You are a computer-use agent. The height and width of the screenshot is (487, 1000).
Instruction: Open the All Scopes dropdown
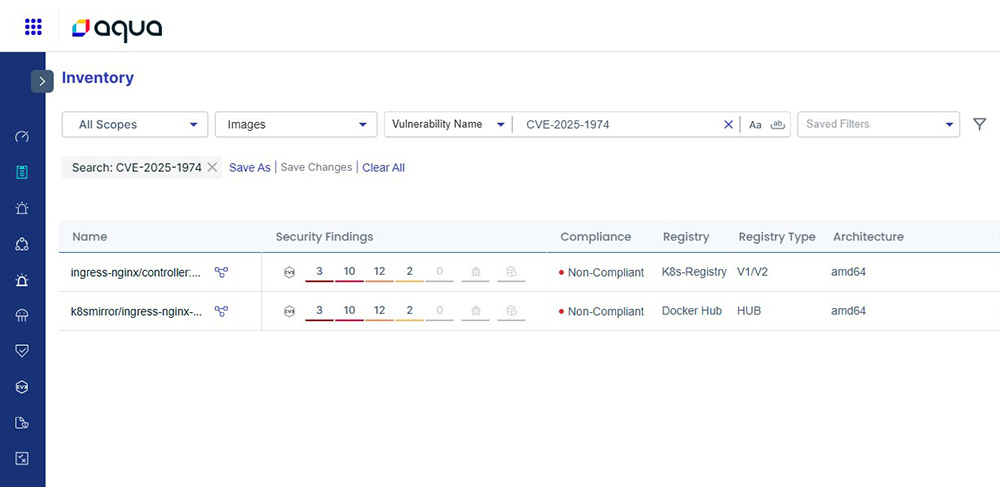click(135, 125)
